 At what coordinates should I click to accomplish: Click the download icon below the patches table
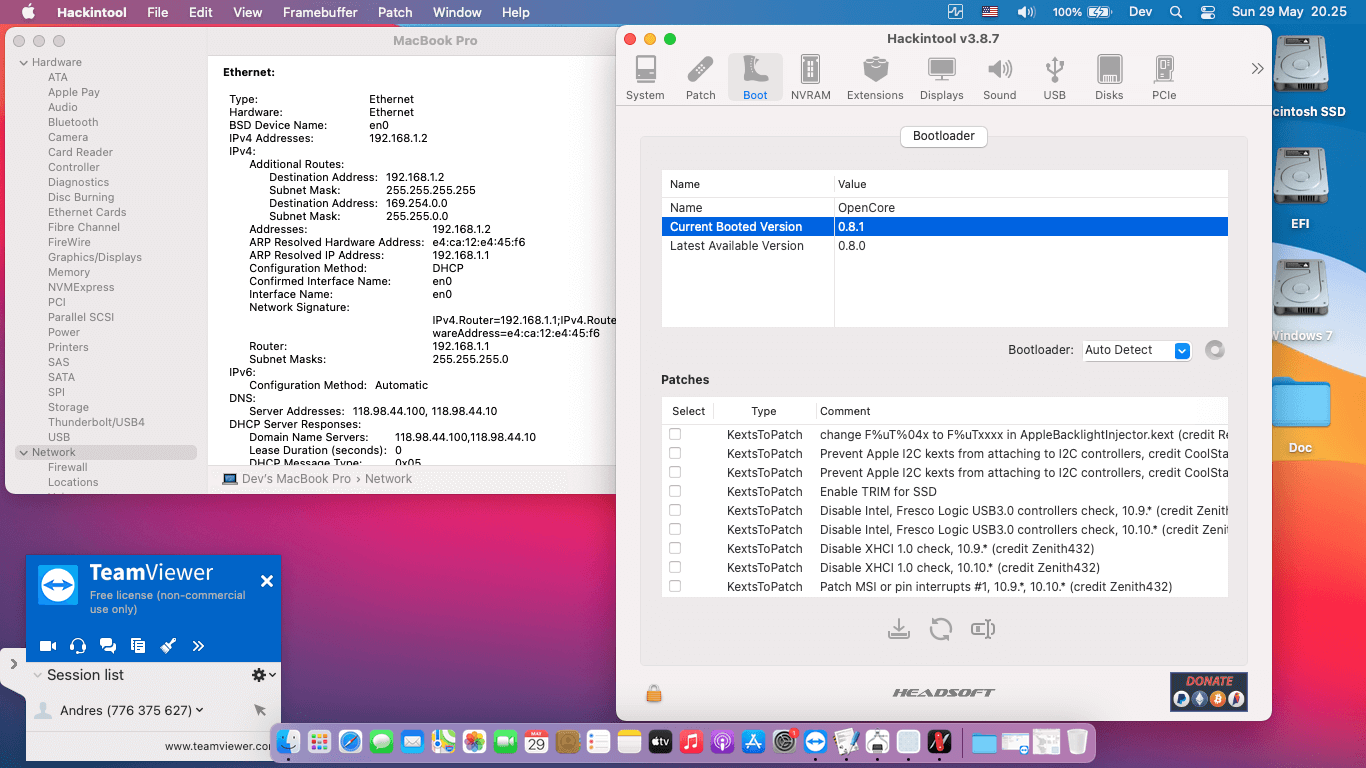coord(899,629)
